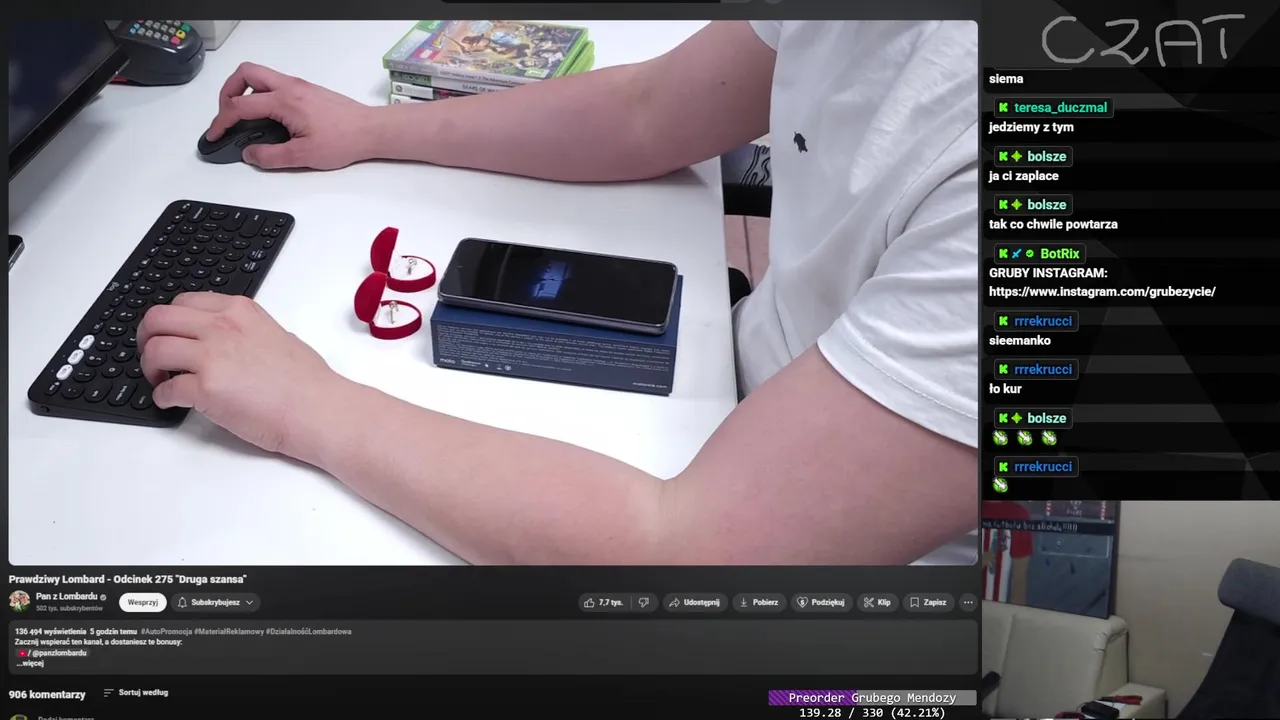Click the Preorder Grubego Mendozy progress bar

point(872,698)
